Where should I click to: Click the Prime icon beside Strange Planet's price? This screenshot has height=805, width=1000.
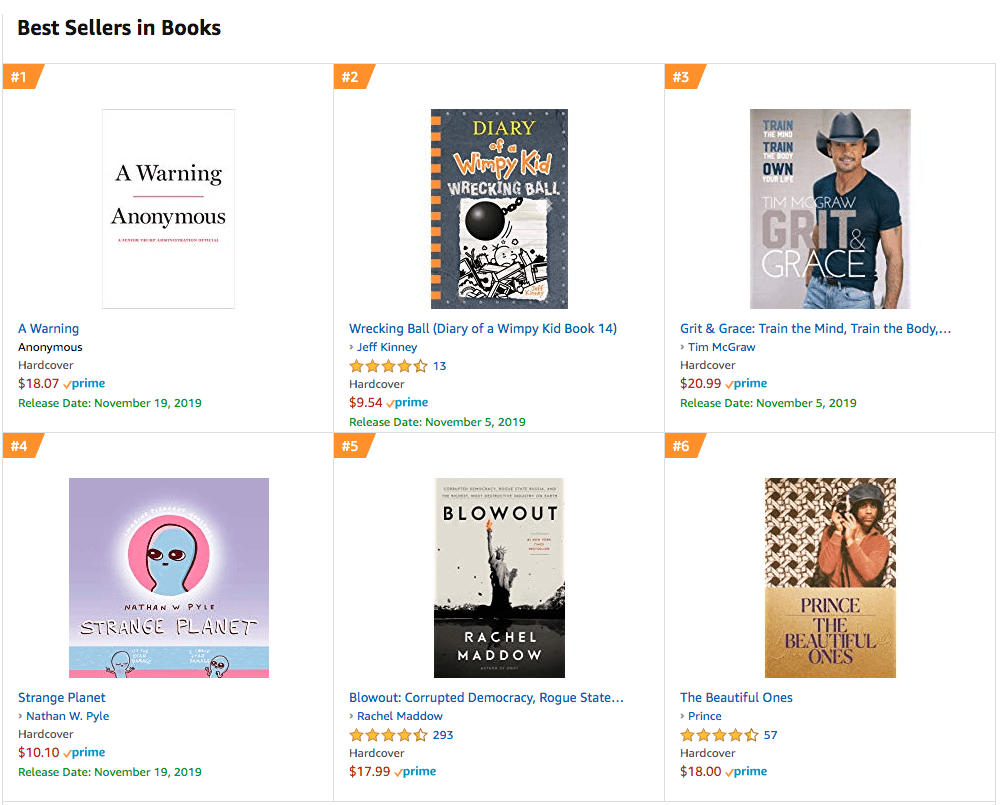coord(86,752)
